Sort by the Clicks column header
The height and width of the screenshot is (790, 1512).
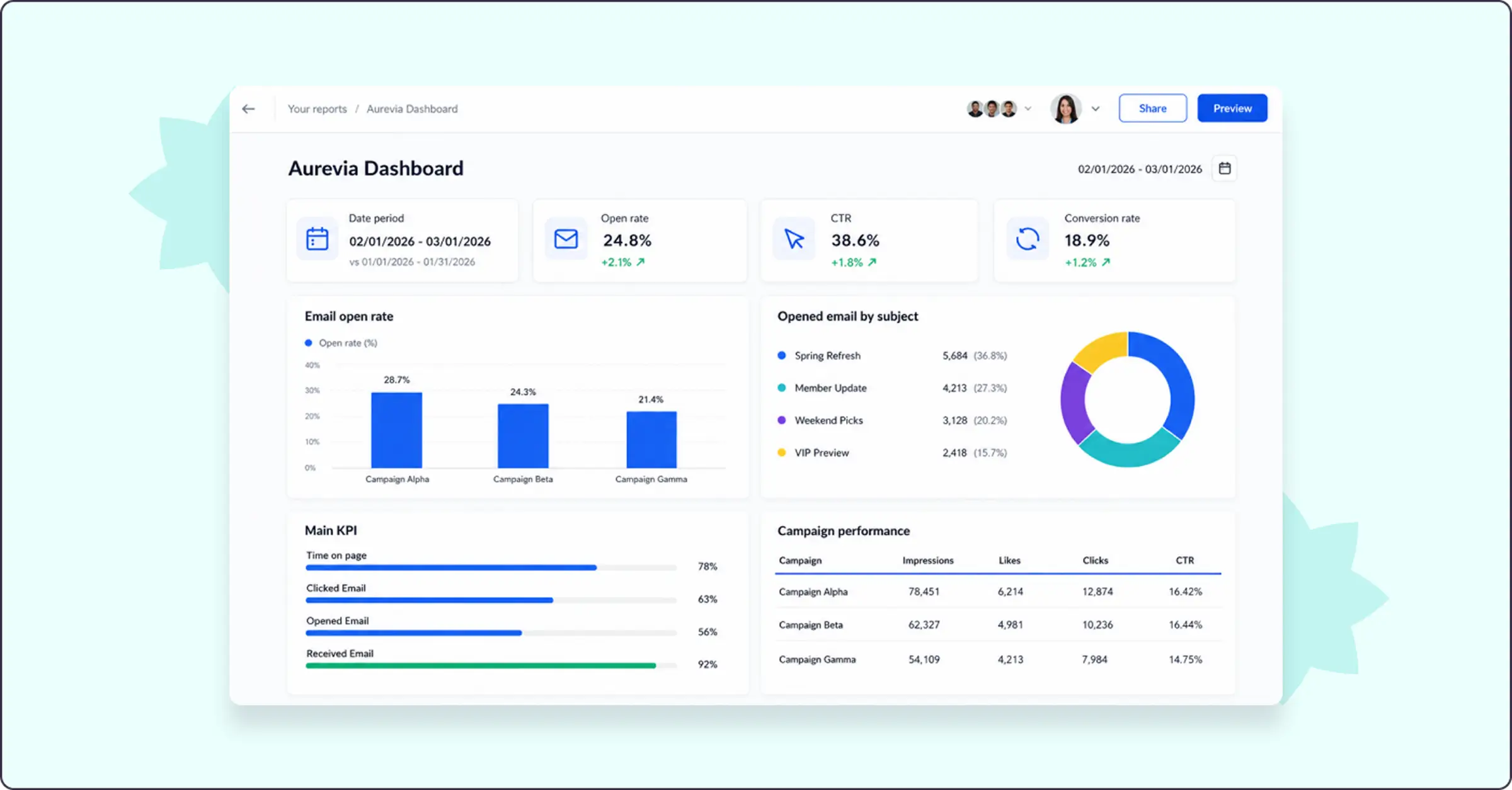[1096, 560]
